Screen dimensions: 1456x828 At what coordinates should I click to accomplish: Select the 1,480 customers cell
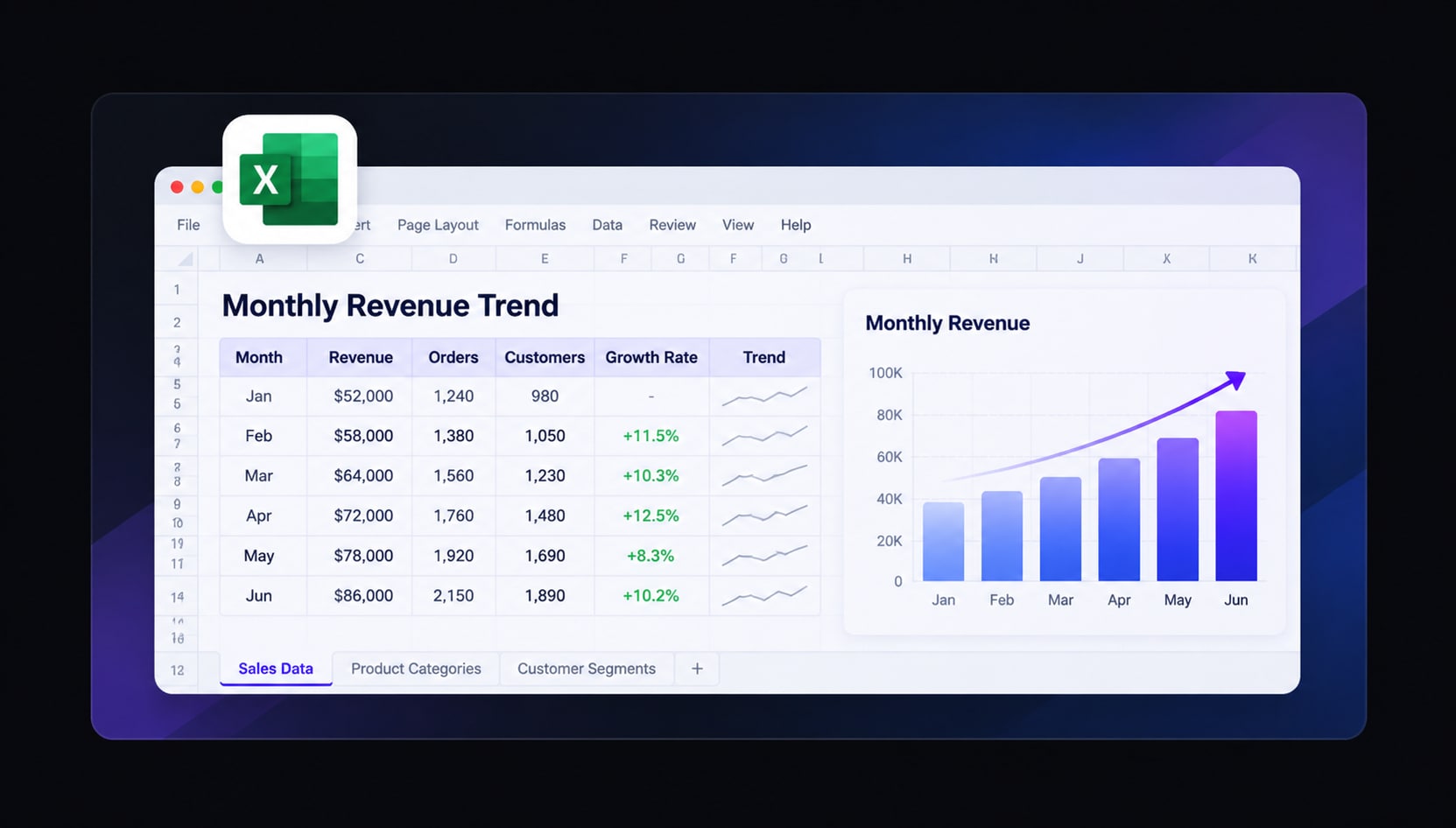click(x=545, y=516)
